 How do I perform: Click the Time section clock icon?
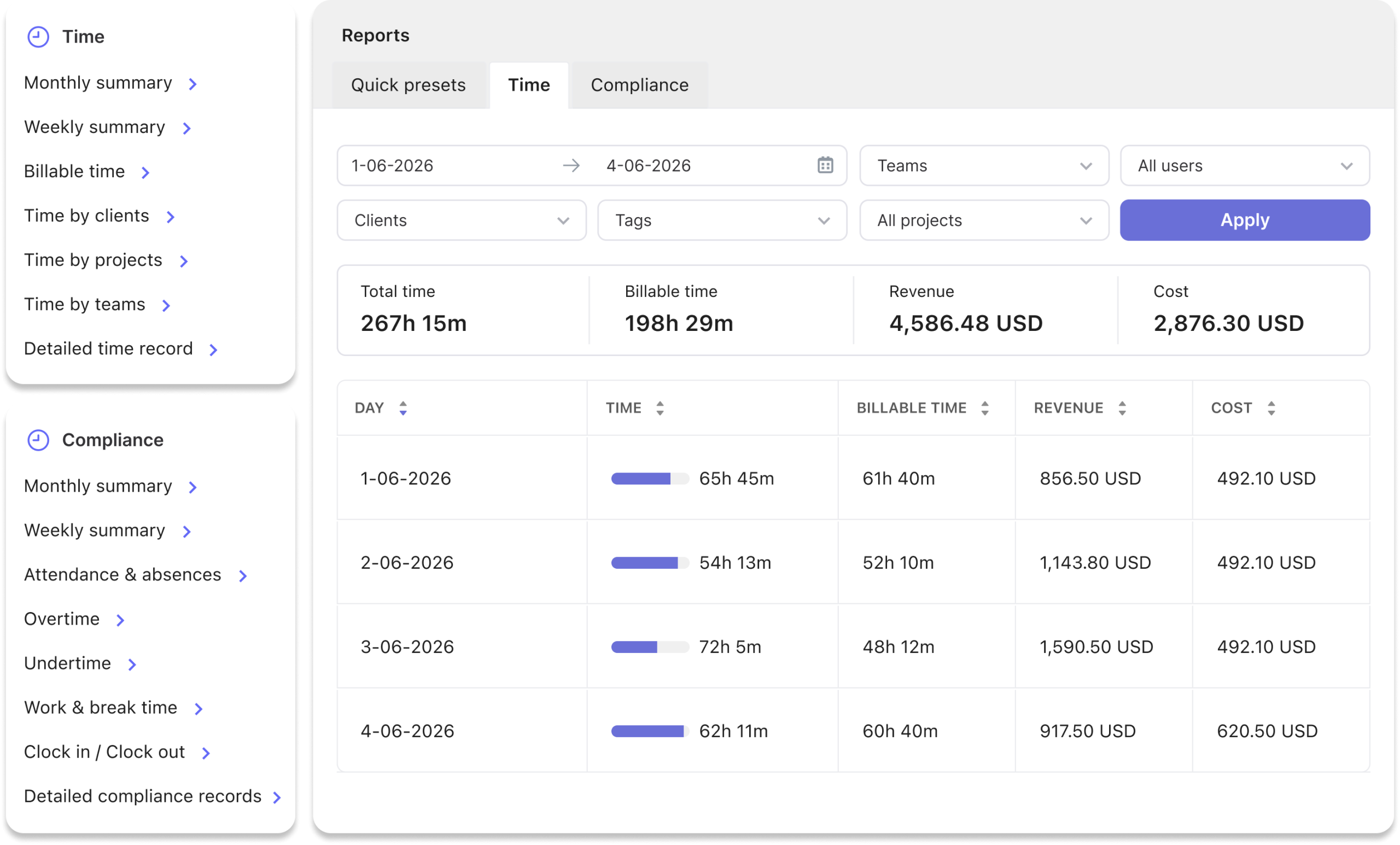click(x=38, y=37)
